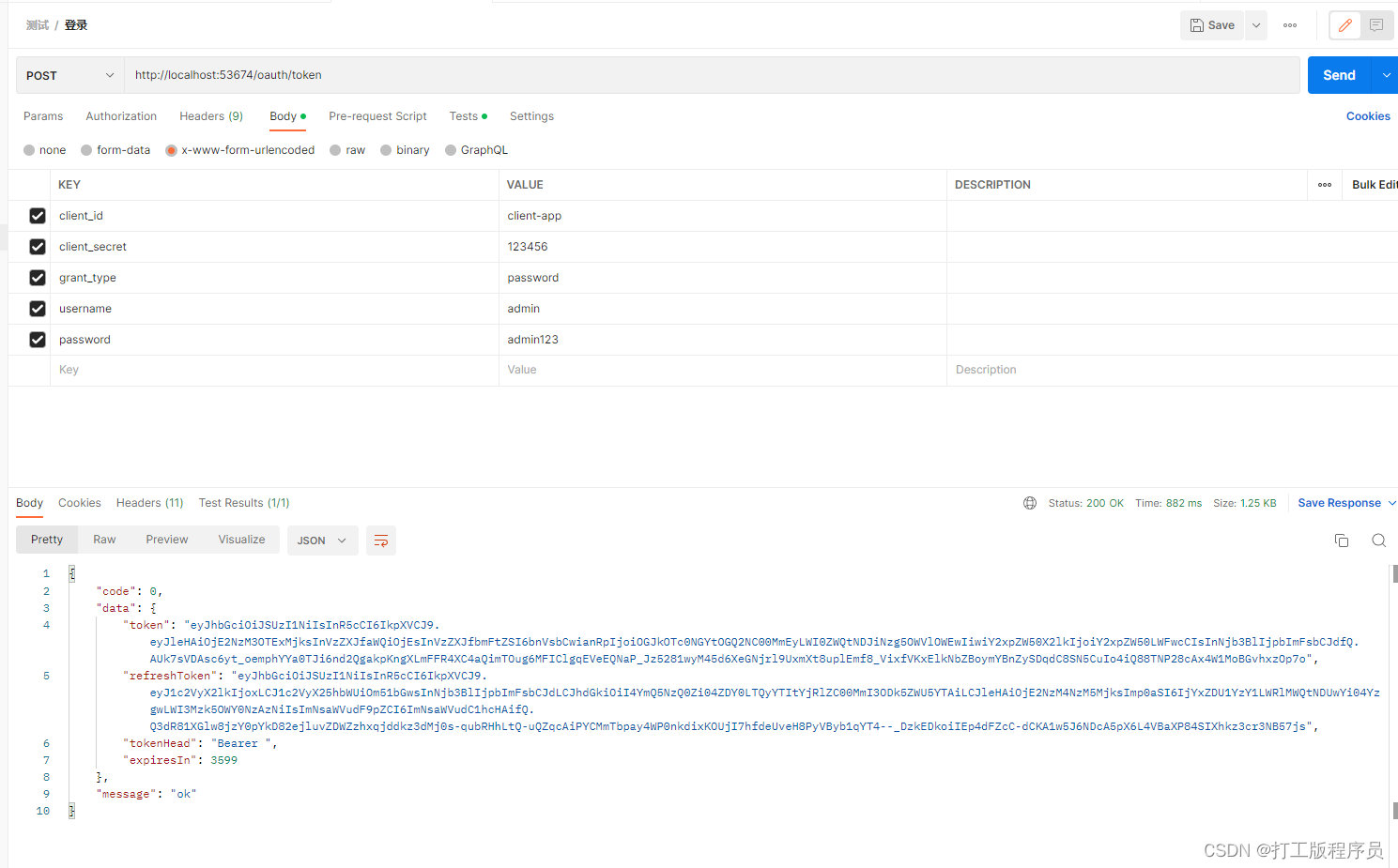The height and width of the screenshot is (868, 1398).
Task: Expand the Save Response dropdown arrow
Action: coord(1392,503)
